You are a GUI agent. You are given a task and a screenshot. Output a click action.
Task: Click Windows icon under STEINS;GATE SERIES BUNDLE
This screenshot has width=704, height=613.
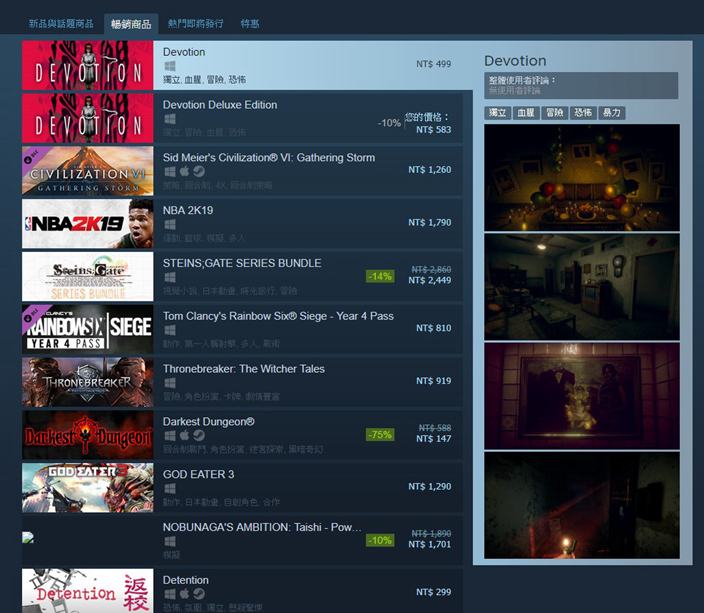(170, 277)
